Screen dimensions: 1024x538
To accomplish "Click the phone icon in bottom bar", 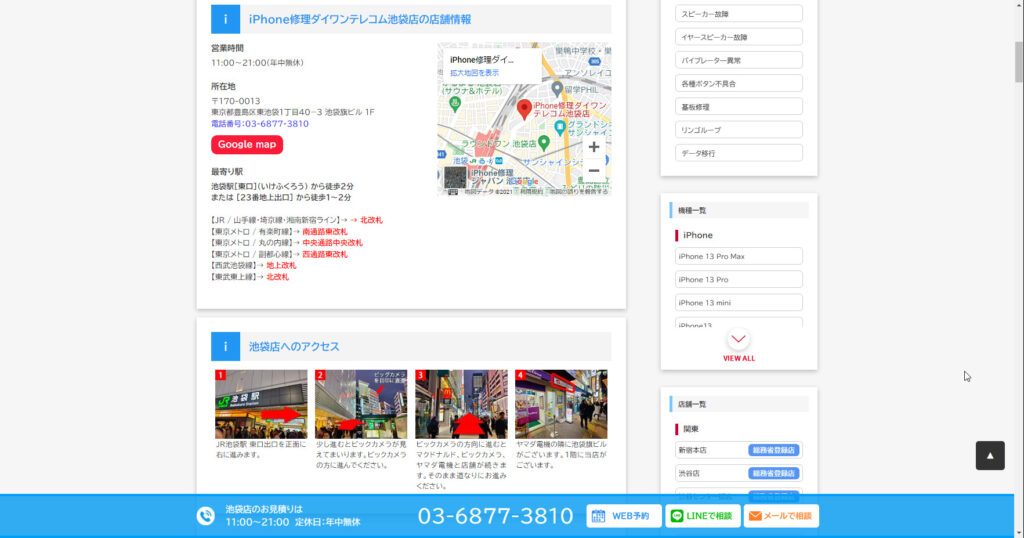I will pos(206,516).
